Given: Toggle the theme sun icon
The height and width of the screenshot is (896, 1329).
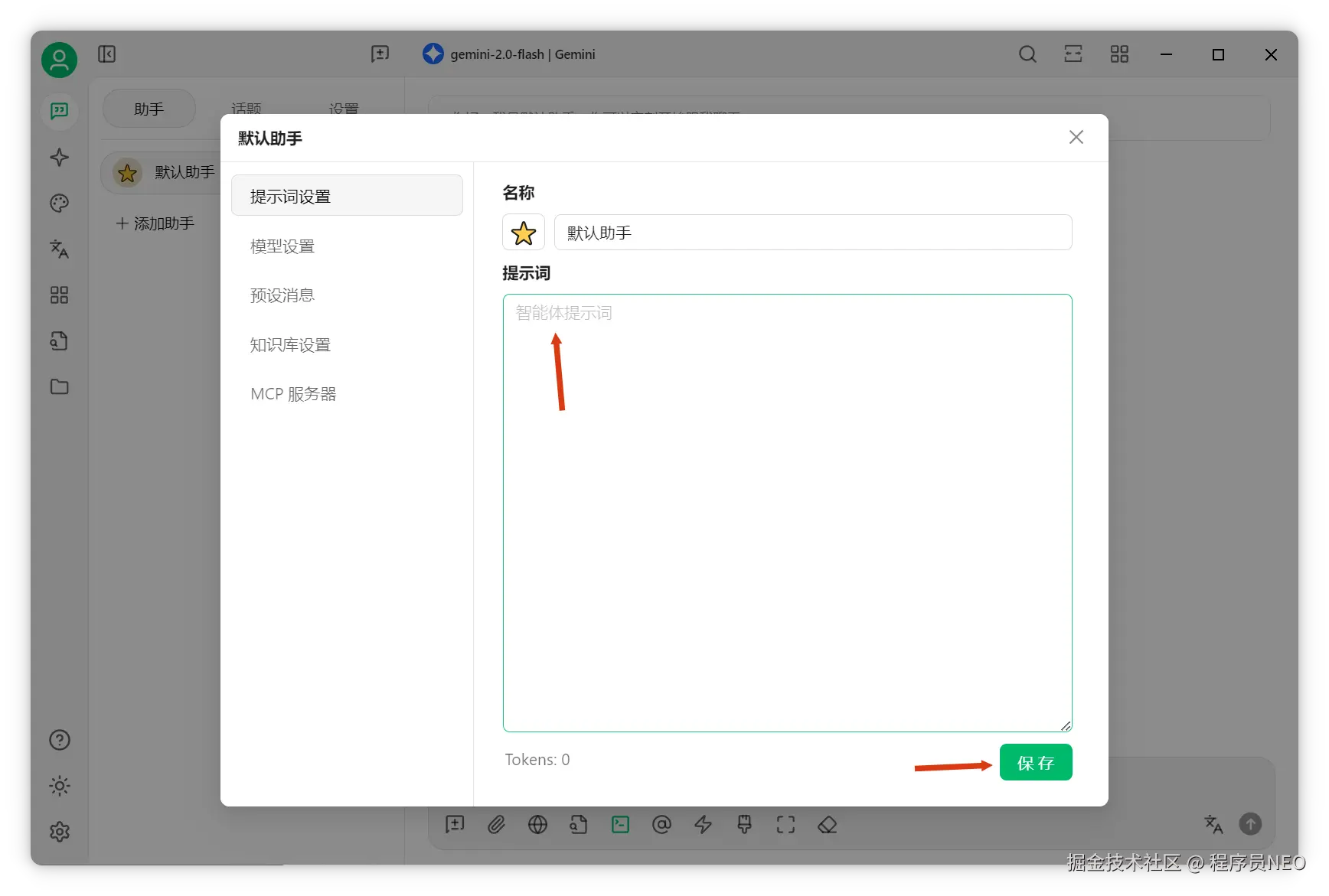Looking at the screenshot, I should (x=59, y=786).
